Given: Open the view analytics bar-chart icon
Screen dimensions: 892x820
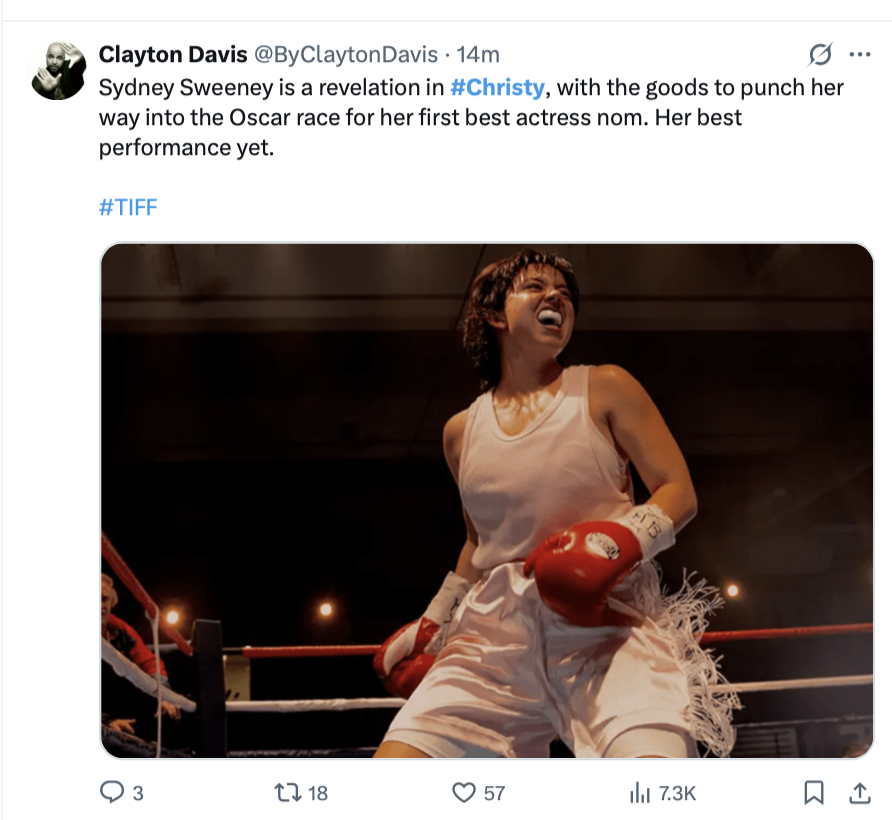Looking at the screenshot, I should tap(639, 793).
